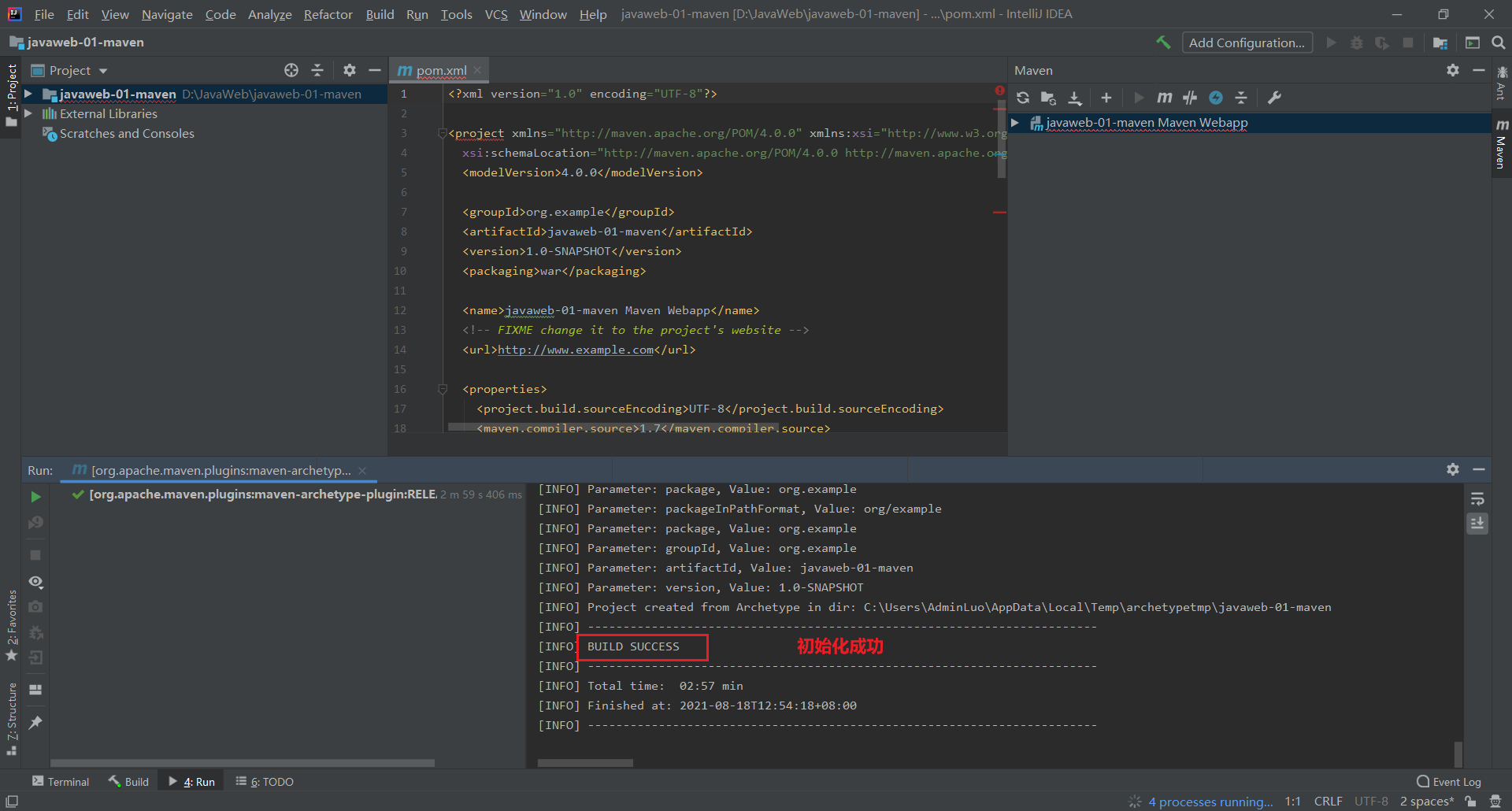Show the 4 processes running popup
Image resolution: width=1512 pixels, height=811 pixels.
[1210, 802]
